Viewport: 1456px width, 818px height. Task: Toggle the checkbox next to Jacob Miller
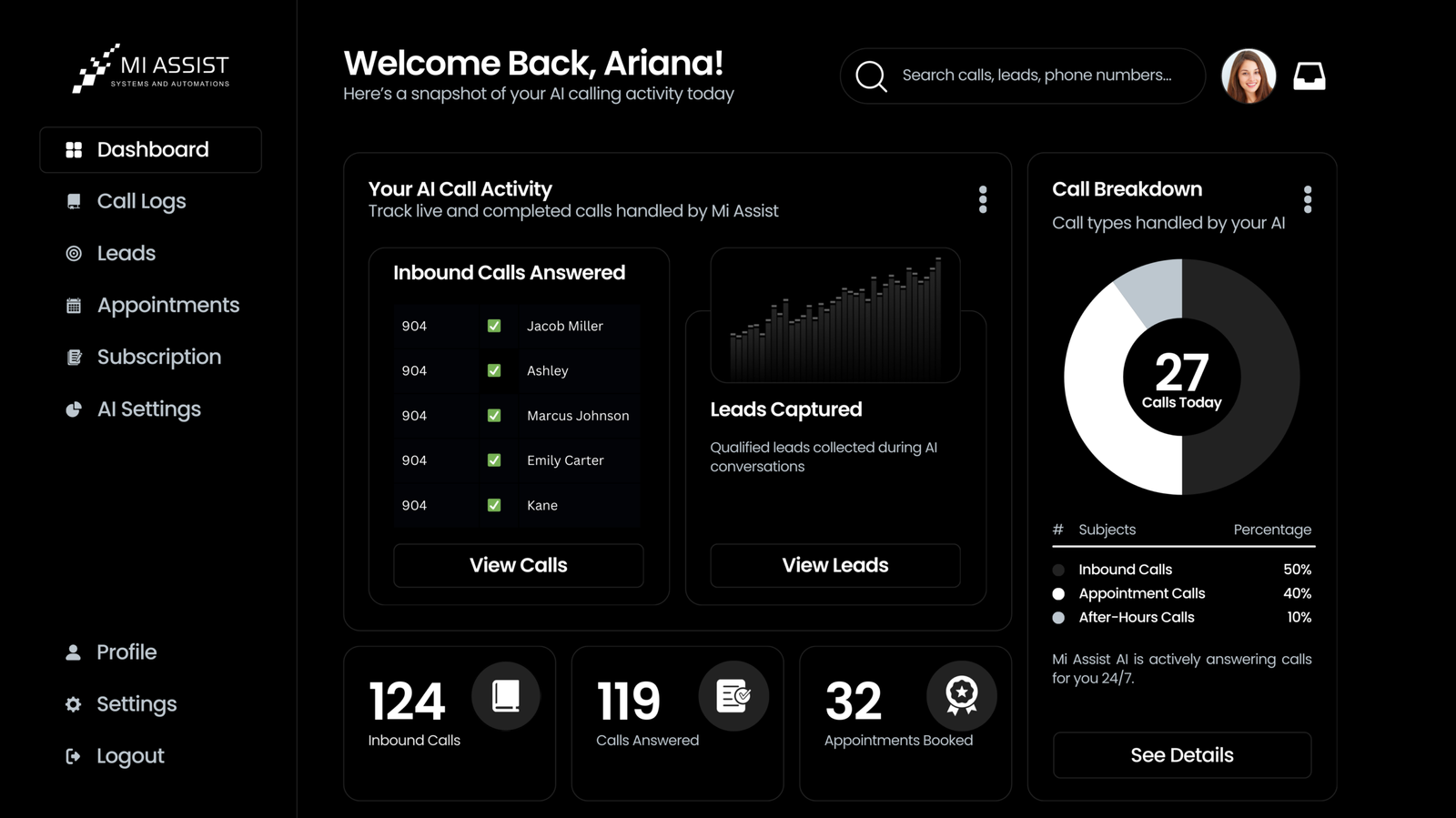[494, 326]
